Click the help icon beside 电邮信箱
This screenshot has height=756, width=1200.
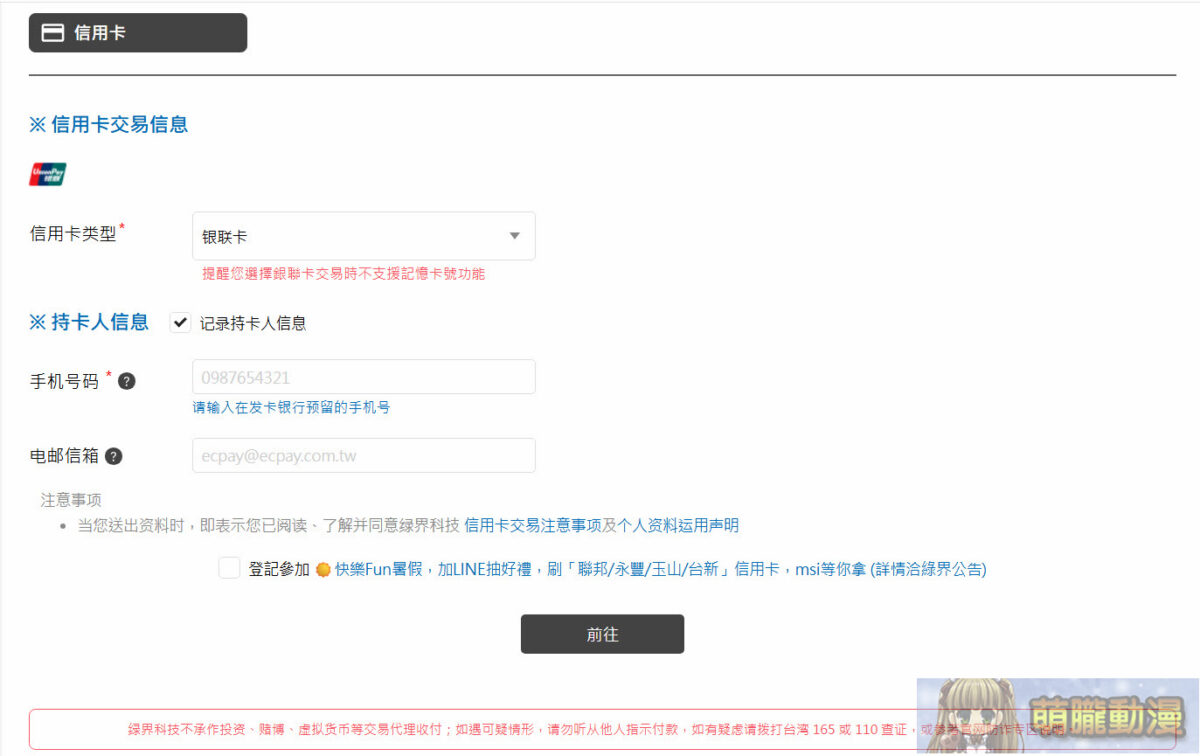113,456
